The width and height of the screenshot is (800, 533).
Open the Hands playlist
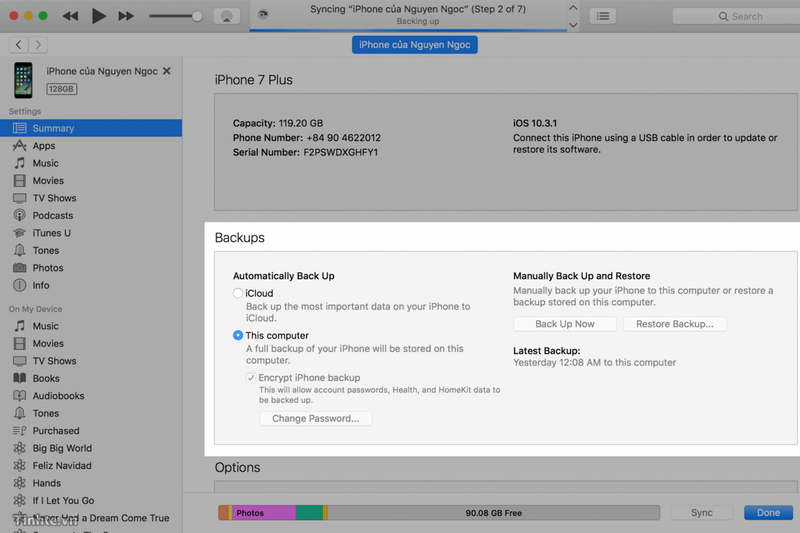click(x=91, y=483)
